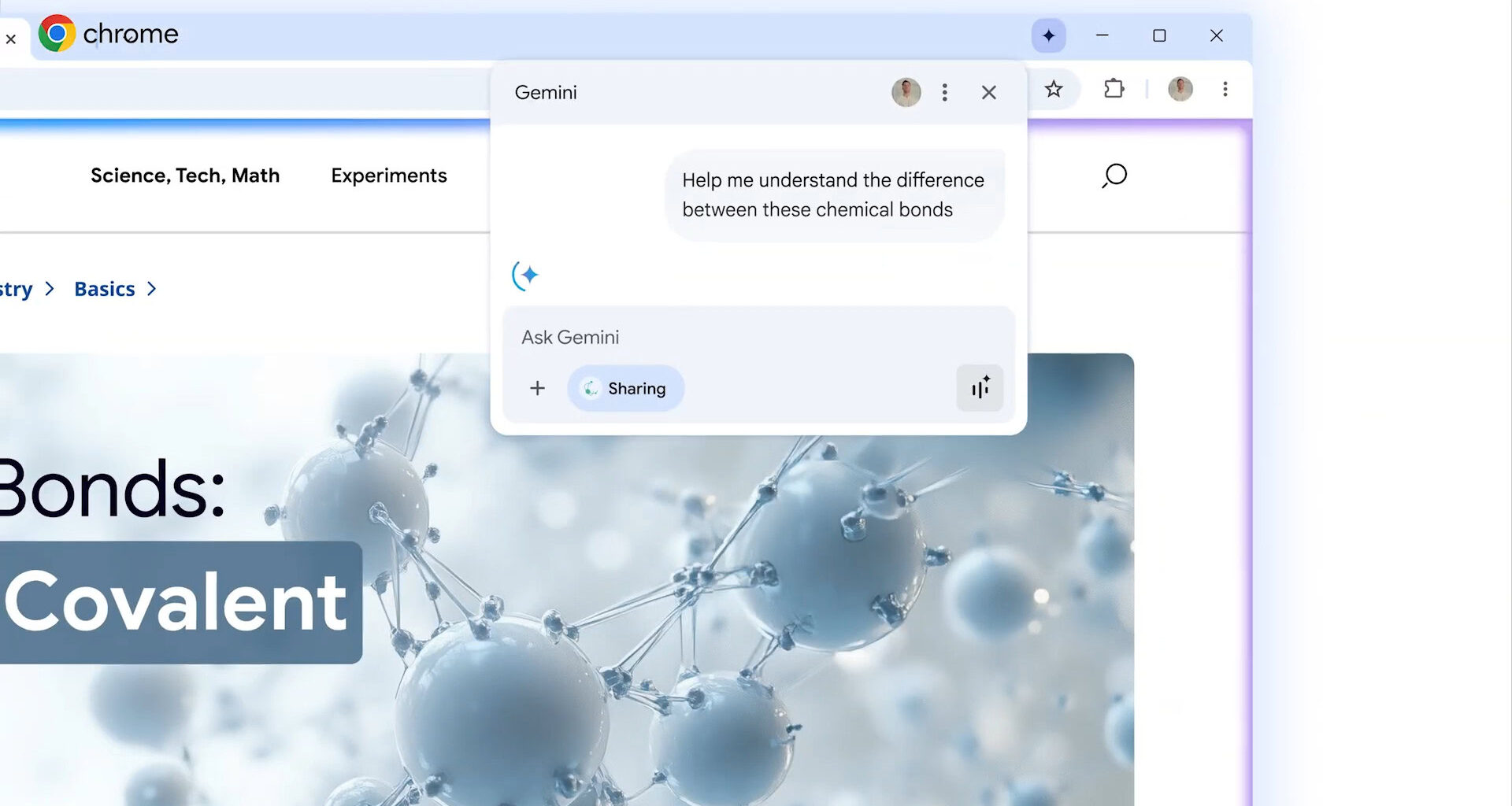Close the browser tab
The height and width of the screenshot is (806, 1512).
[11, 39]
